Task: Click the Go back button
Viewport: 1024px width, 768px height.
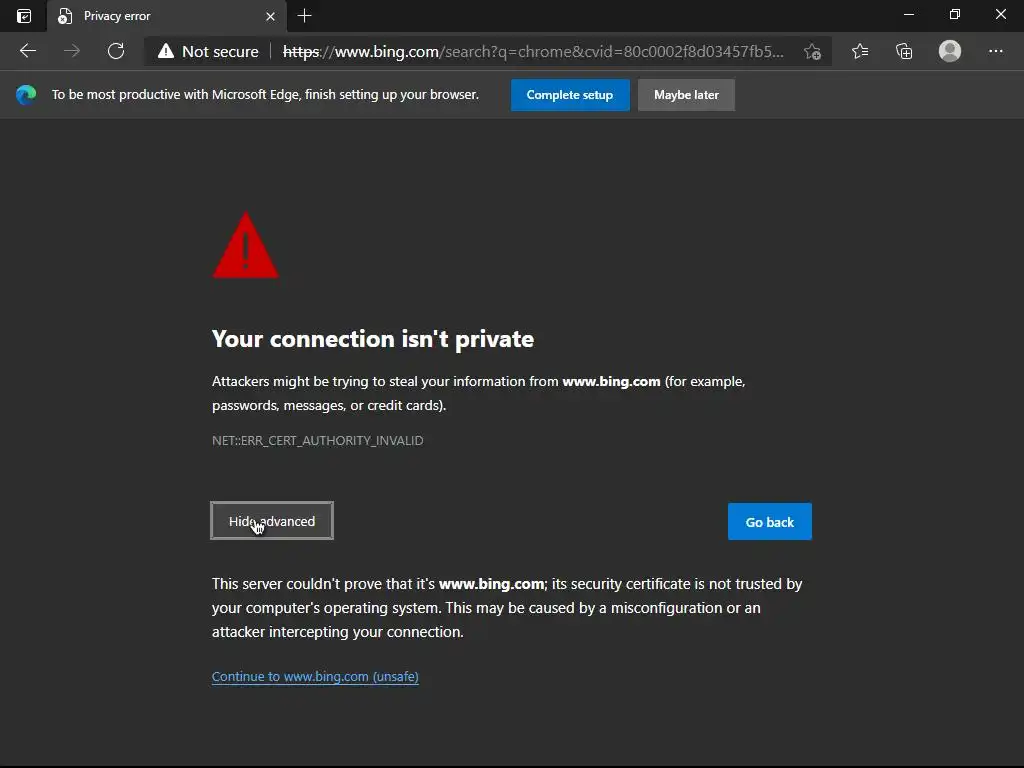Action: tap(770, 522)
